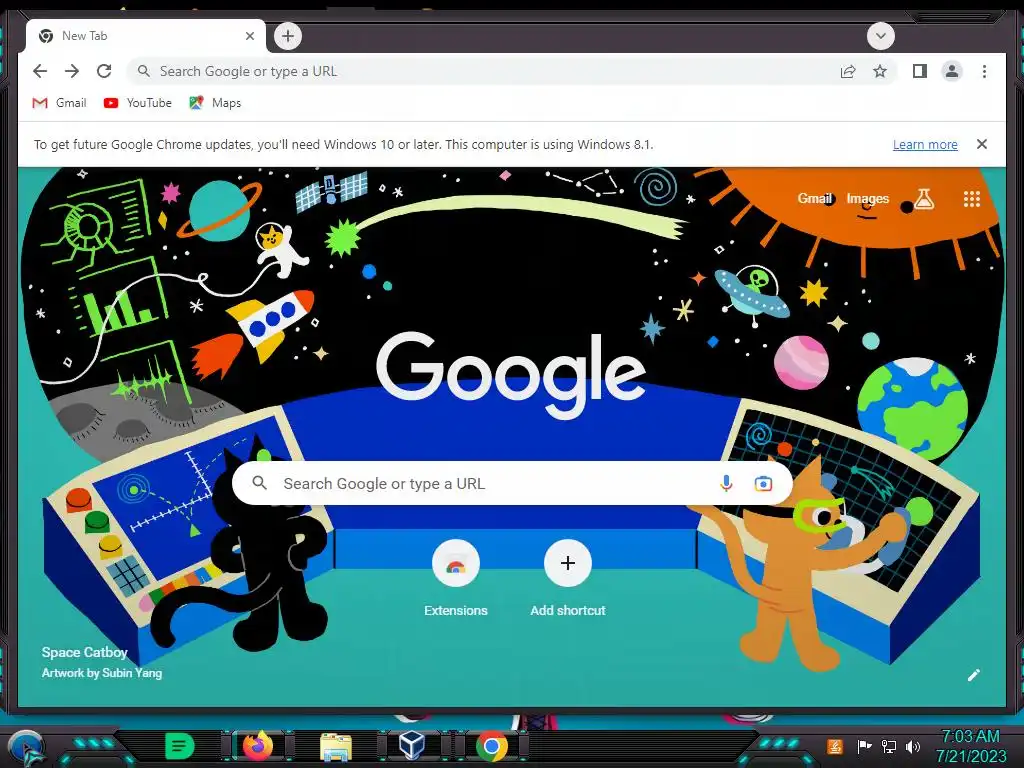Click the Google search box

(513, 483)
